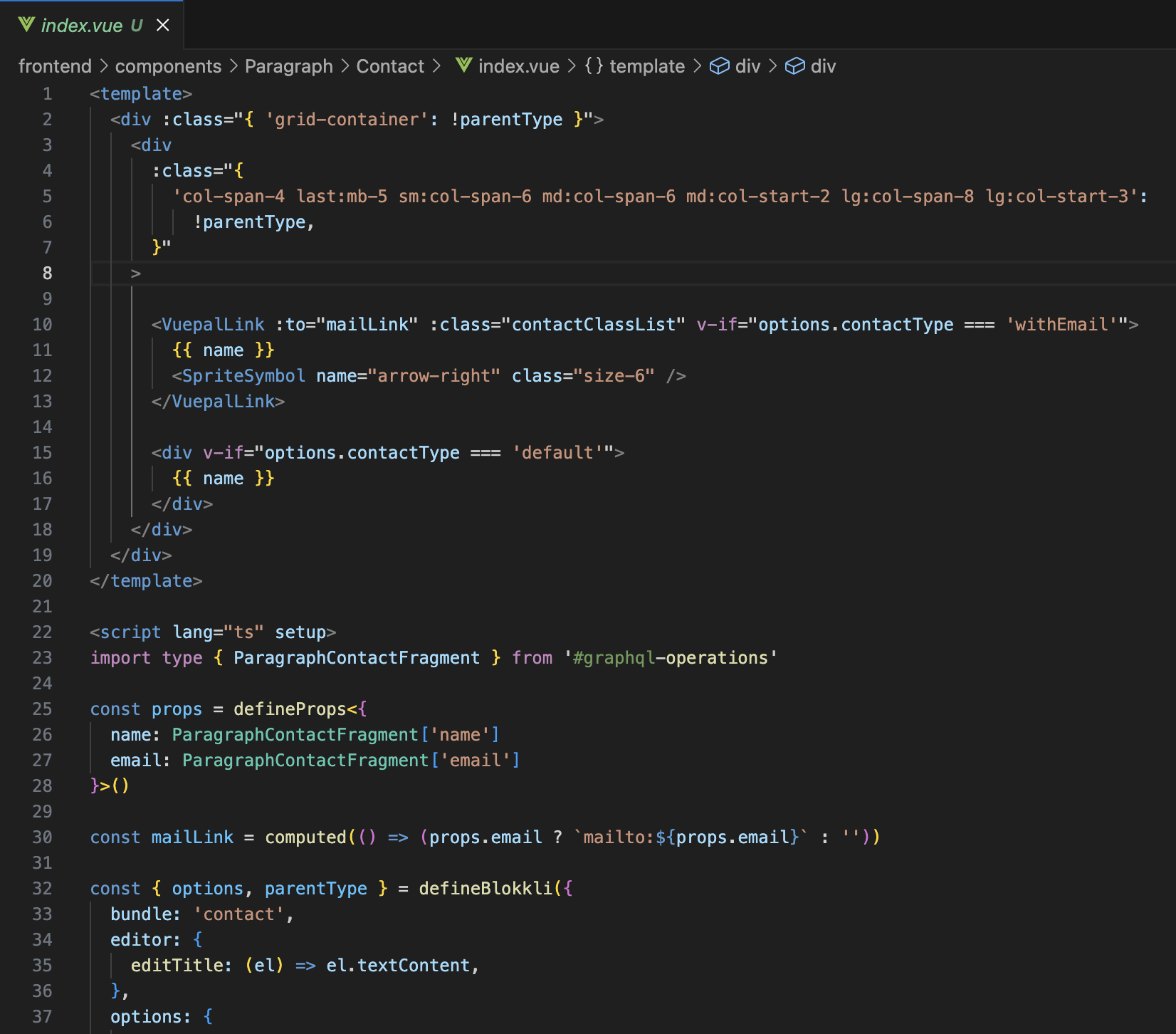The height and width of the screenshot is (1034, 1176).
Task: Open the Paragraph breadcrumb segment
Action: point(289,66)
